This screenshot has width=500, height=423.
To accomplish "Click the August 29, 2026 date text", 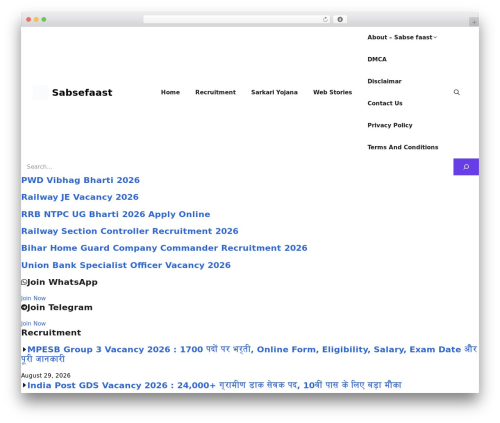I will (x=46, y=376).
